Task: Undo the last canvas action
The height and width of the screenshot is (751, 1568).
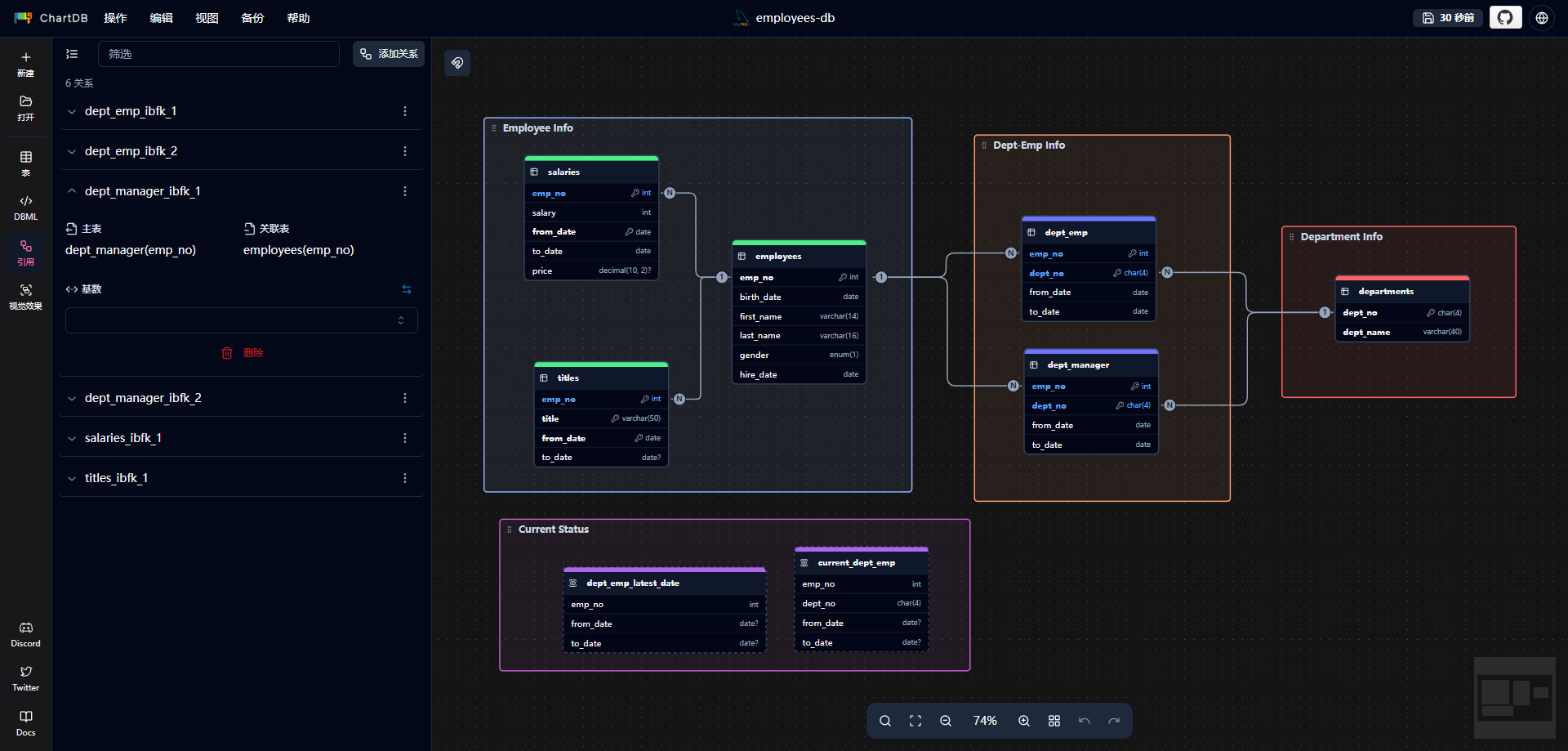Action: pyautogui.click(x=1085, y=721)
